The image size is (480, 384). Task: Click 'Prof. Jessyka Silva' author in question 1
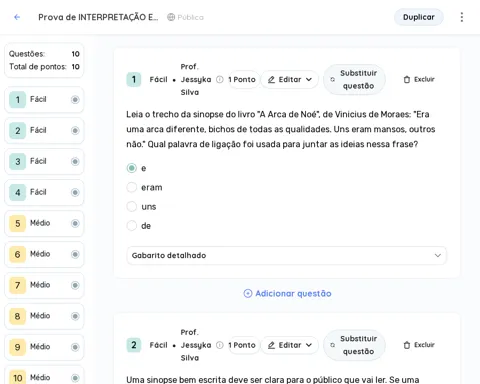click(x=196, y=79)
